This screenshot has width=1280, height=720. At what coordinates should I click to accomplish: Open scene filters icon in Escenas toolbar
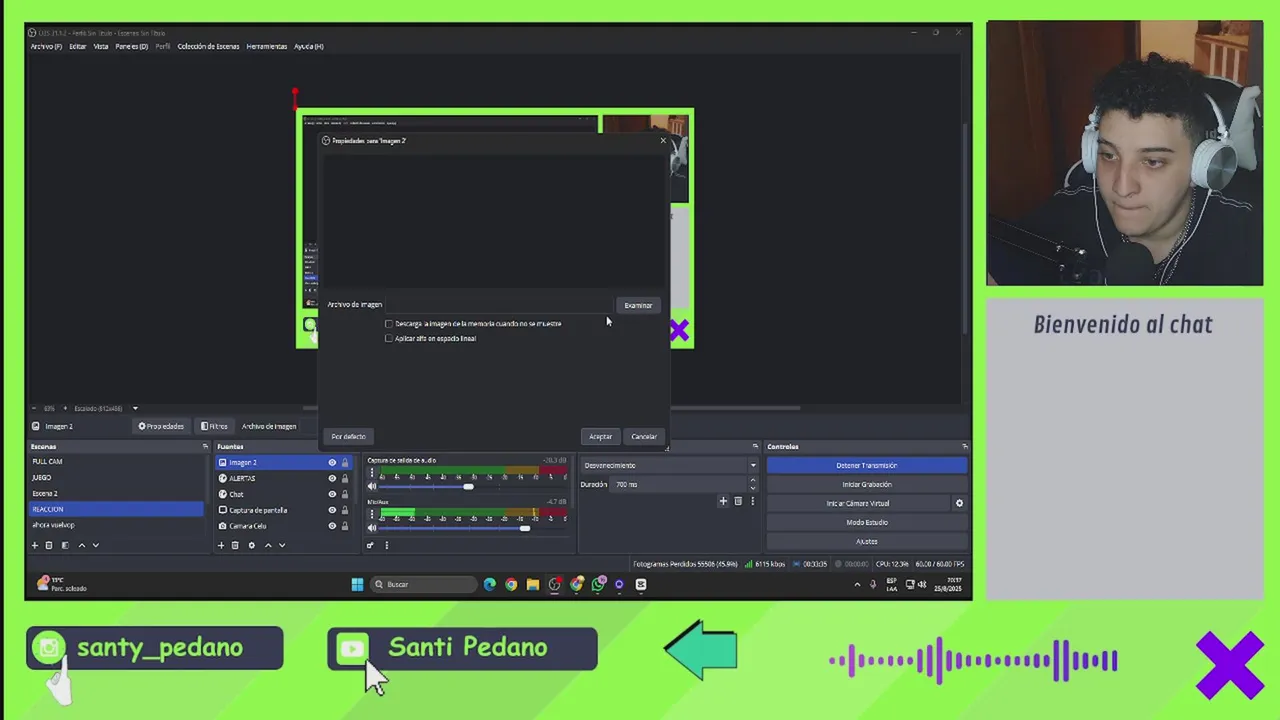tap(65, 545)
